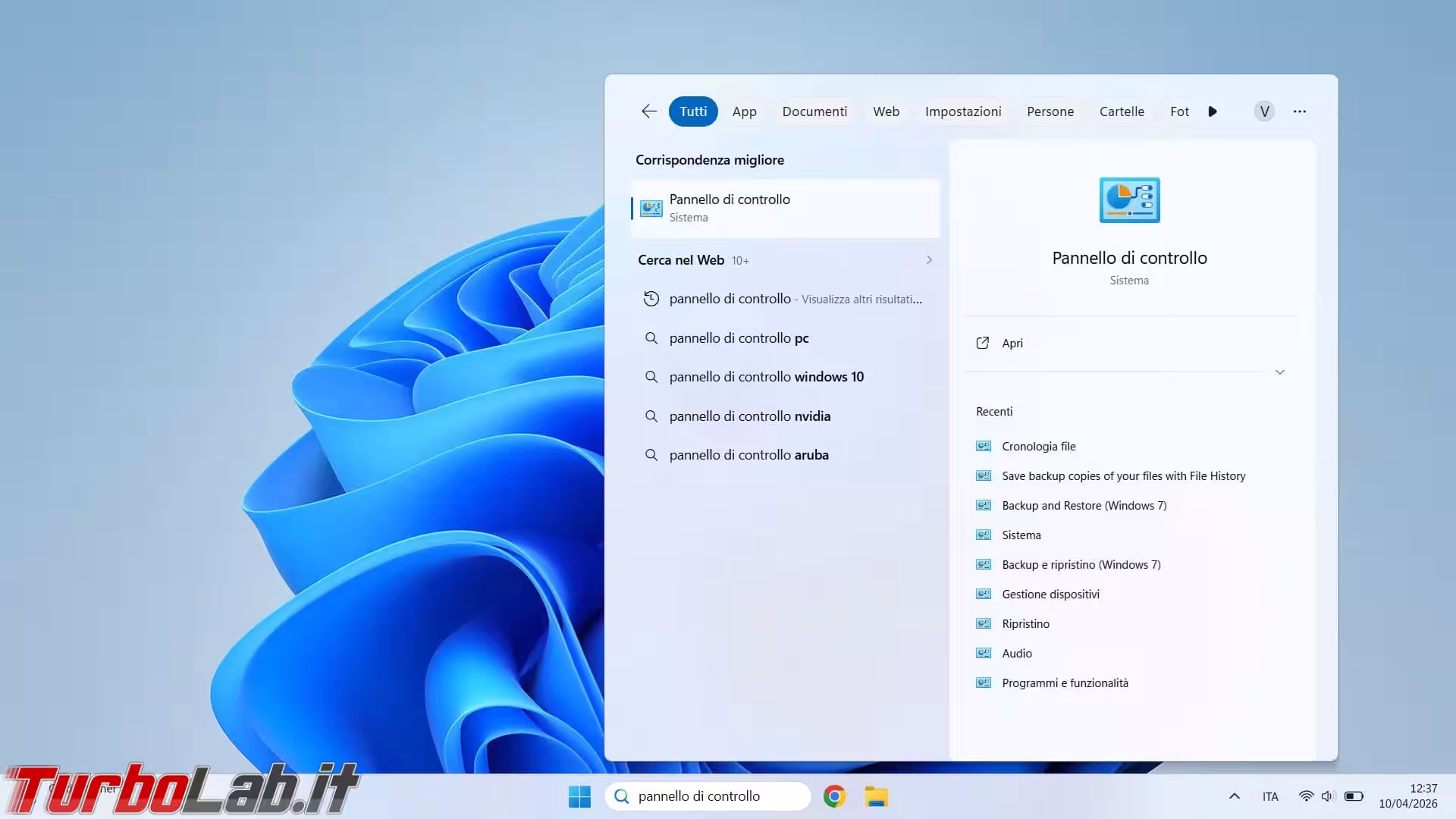Click taskbar search box with pannello di controllo

[709, 796]
